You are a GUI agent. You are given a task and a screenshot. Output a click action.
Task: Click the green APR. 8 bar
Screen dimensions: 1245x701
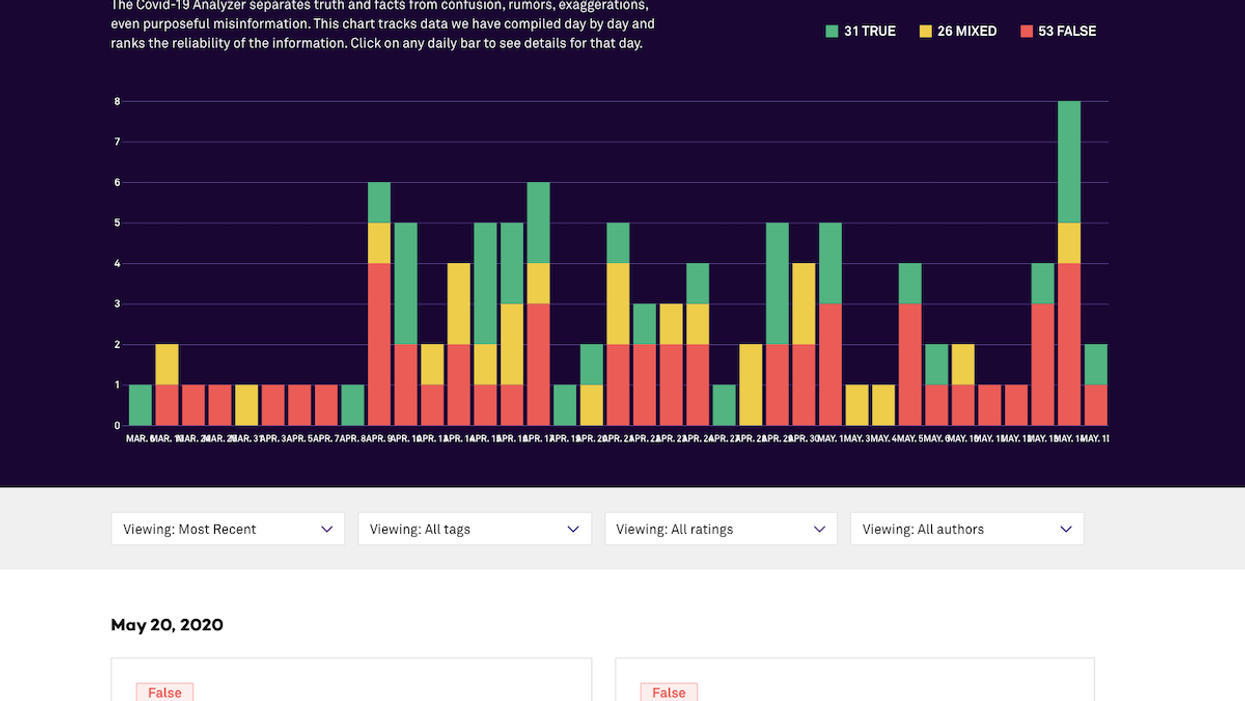click(352, 405)
